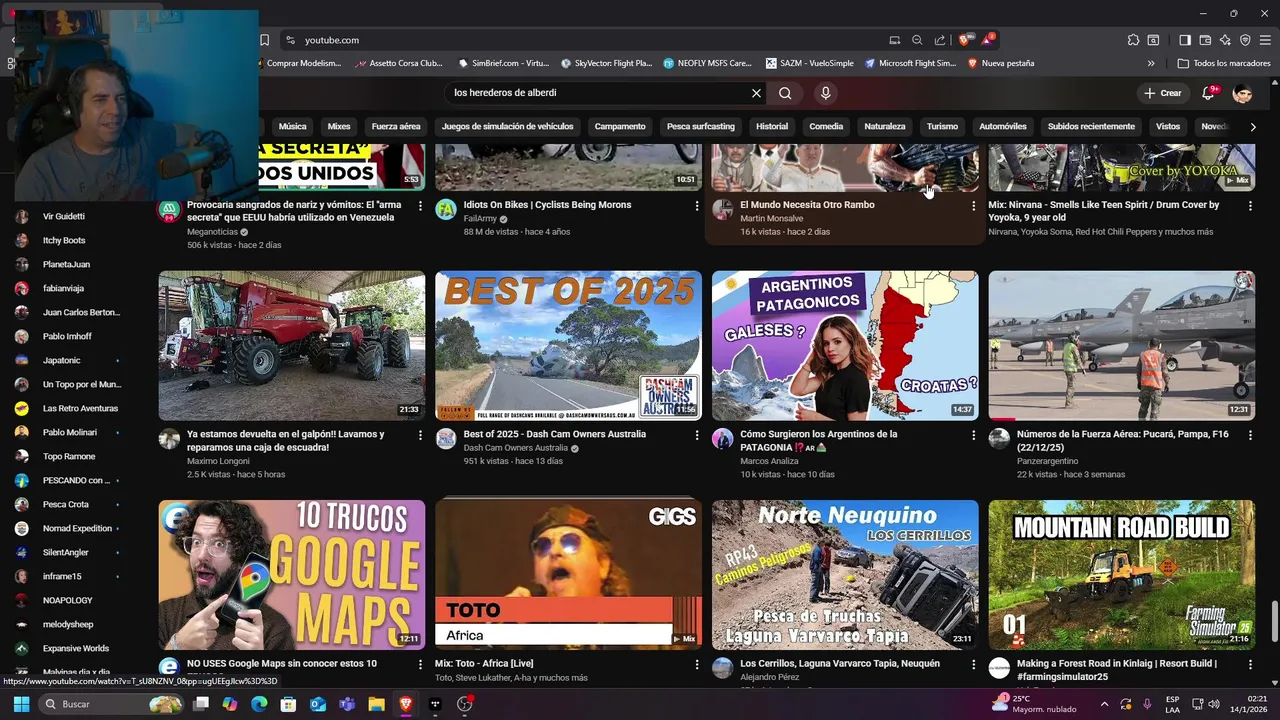Screen dimensions: 1280x720
Task: Click the Crear button
Action: [x=1163, y=93]
